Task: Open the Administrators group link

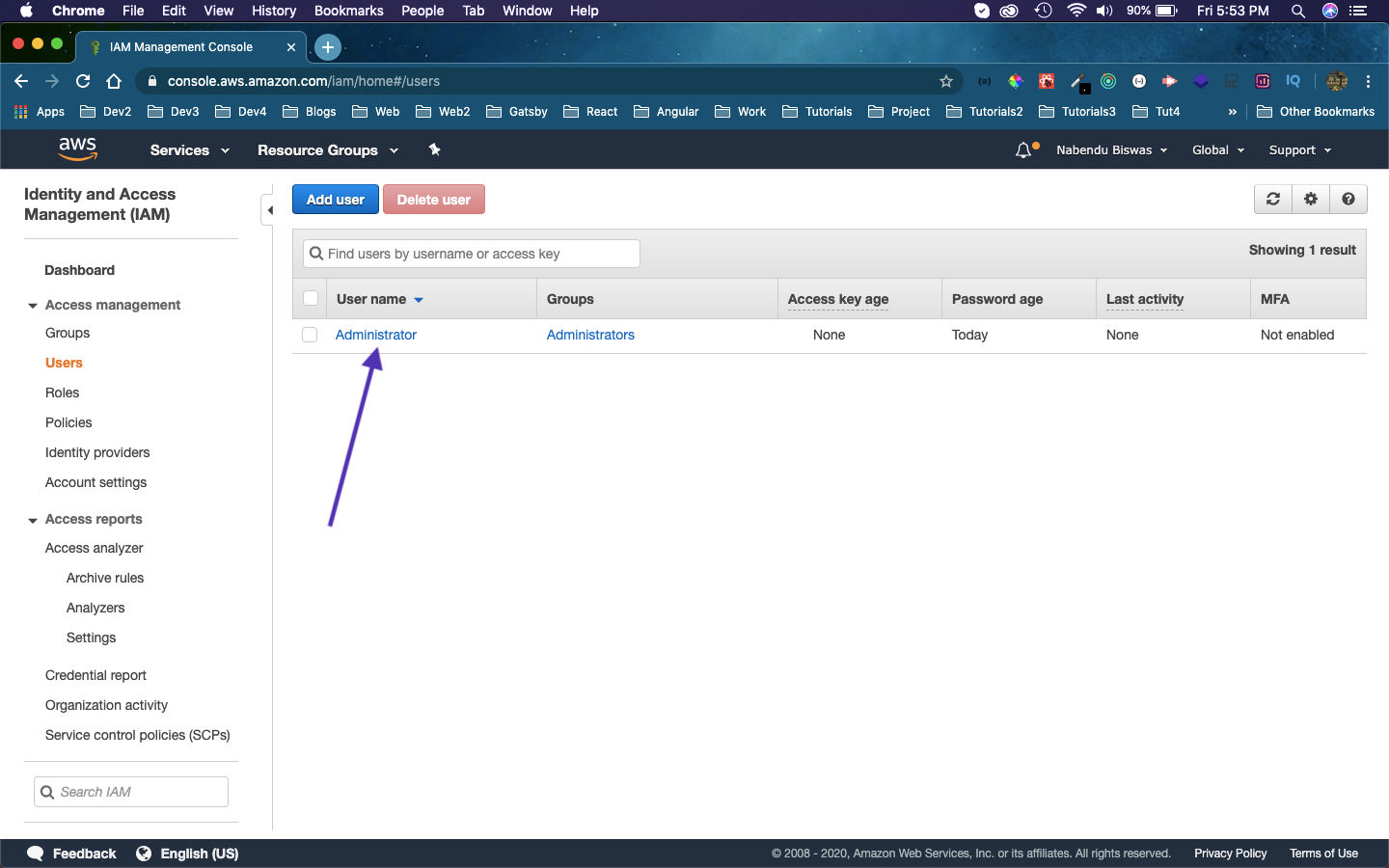Action: click(590, 335)
